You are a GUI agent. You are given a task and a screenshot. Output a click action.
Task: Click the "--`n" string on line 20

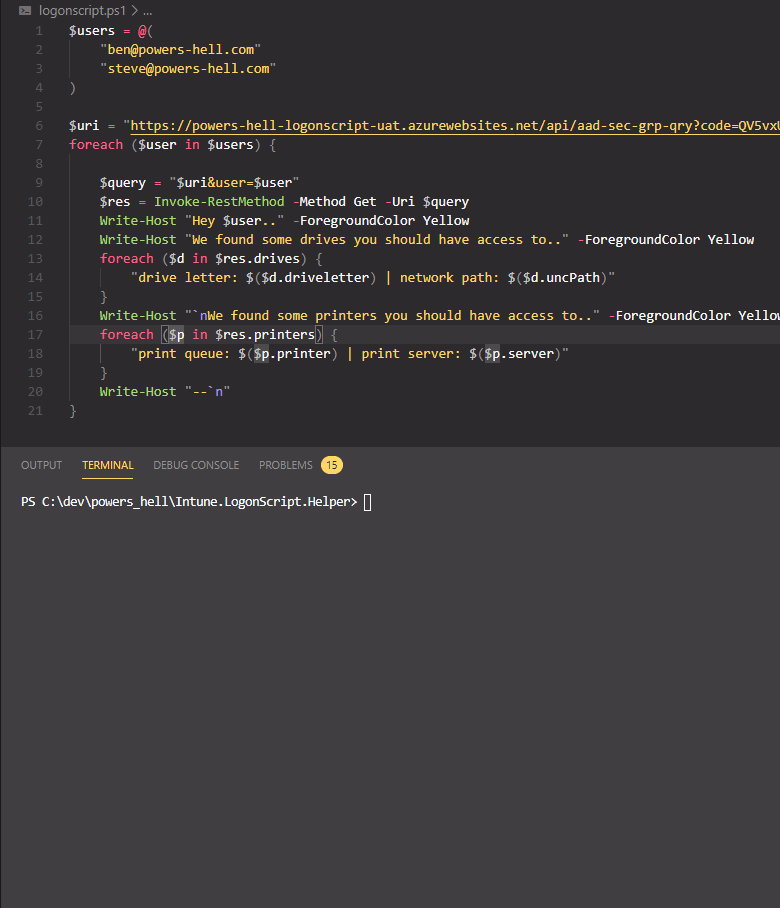point(207,392)
